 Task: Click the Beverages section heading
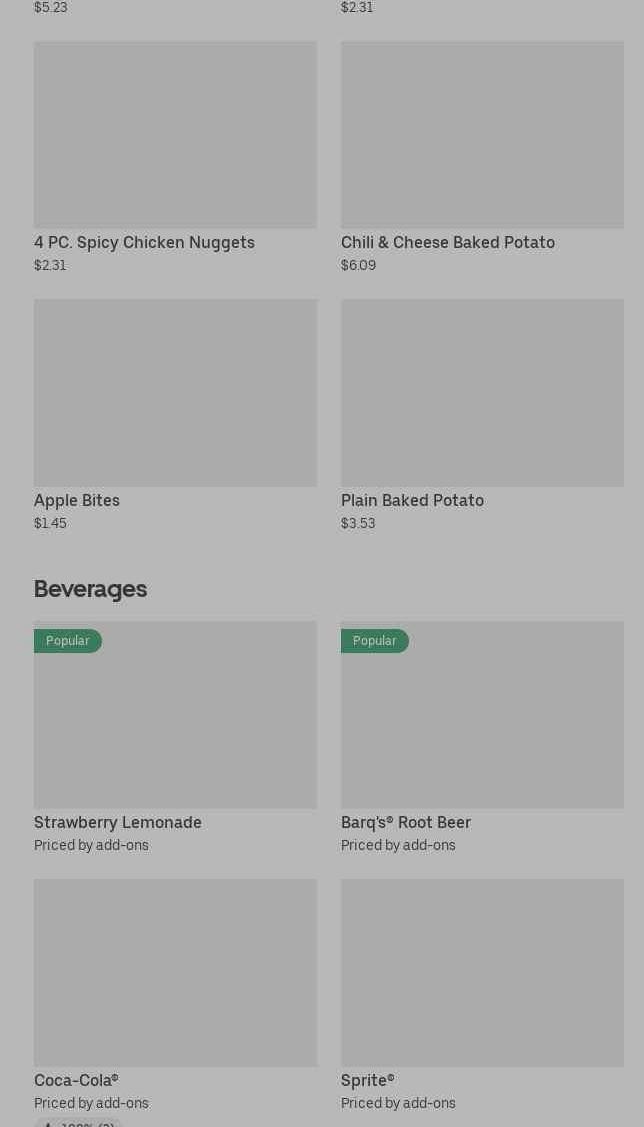click(90, 589)
